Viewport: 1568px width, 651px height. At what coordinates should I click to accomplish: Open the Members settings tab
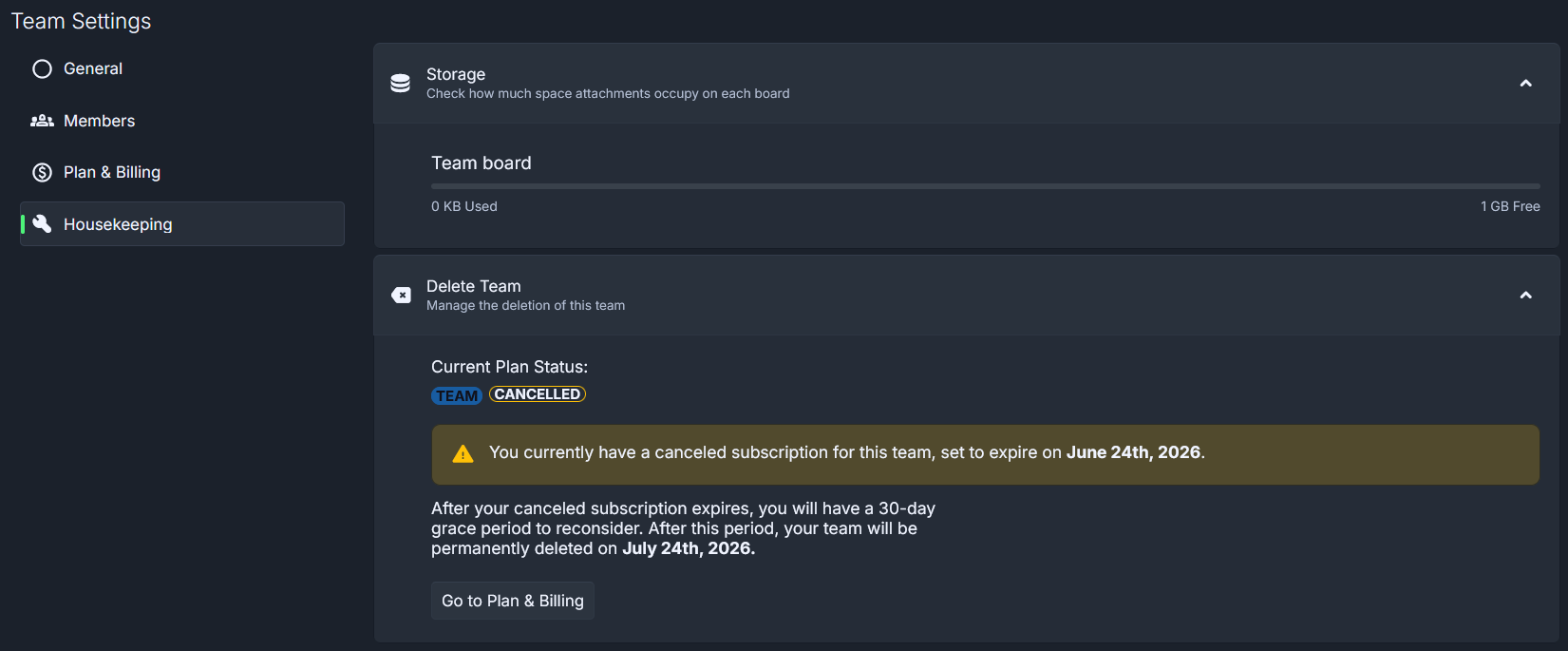pos(182,121)
